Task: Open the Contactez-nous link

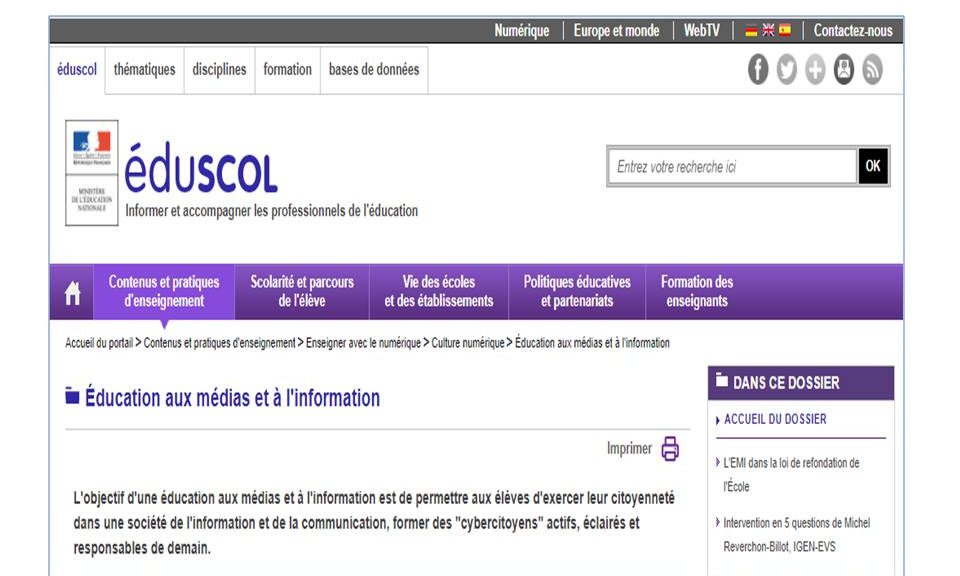Action: pos(853,31)
